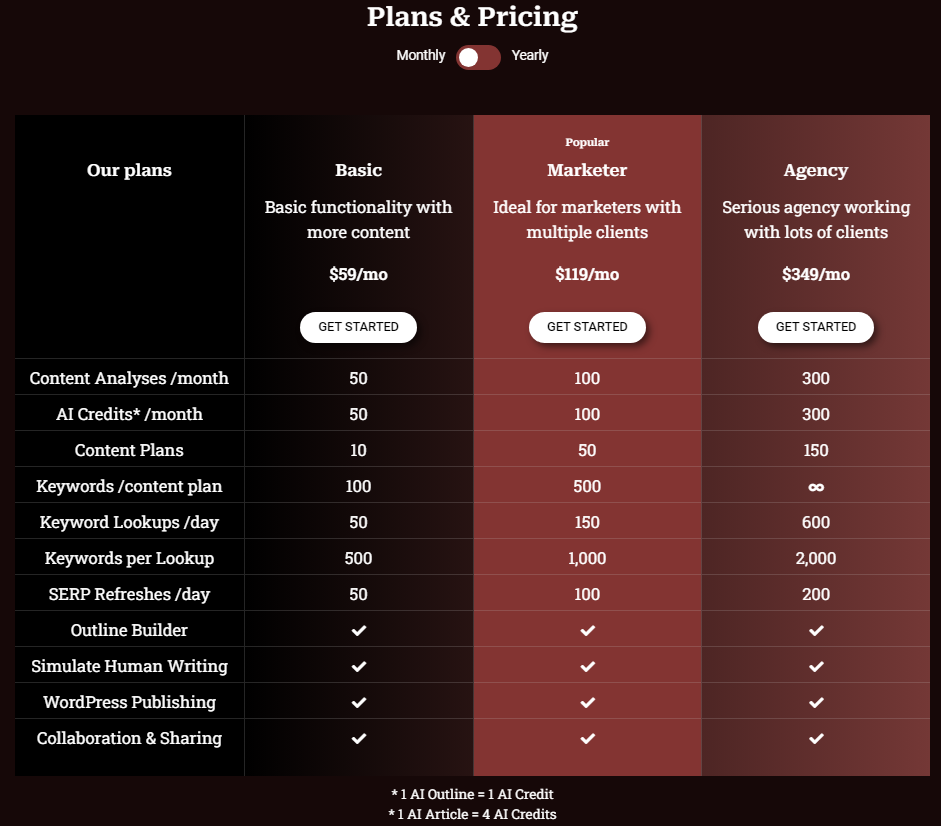Click the Marketer plan heading

[x=587, y=170]
